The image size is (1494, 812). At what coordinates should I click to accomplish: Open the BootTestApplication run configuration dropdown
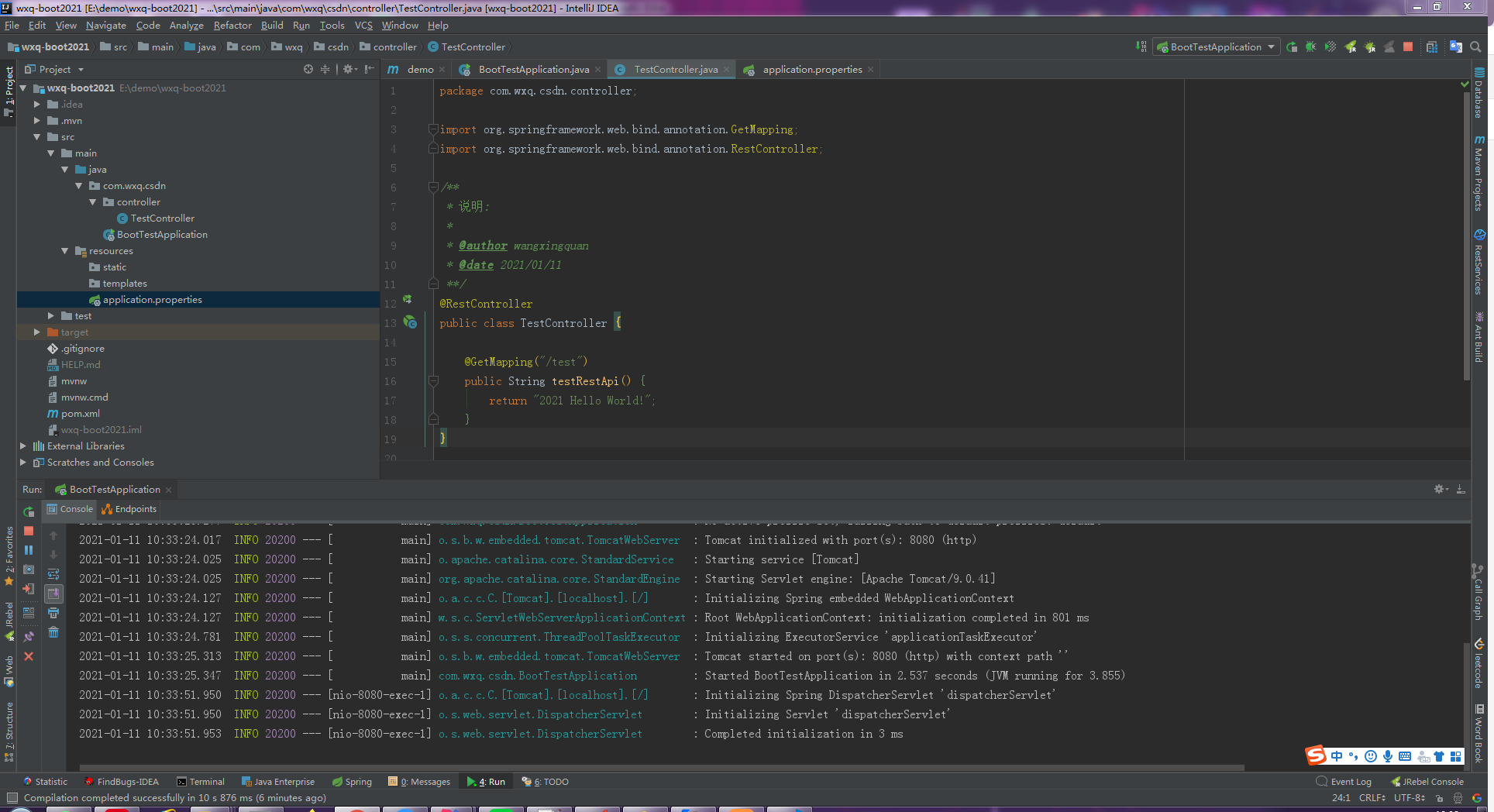pyautogui.click(x=1271, y=46)
